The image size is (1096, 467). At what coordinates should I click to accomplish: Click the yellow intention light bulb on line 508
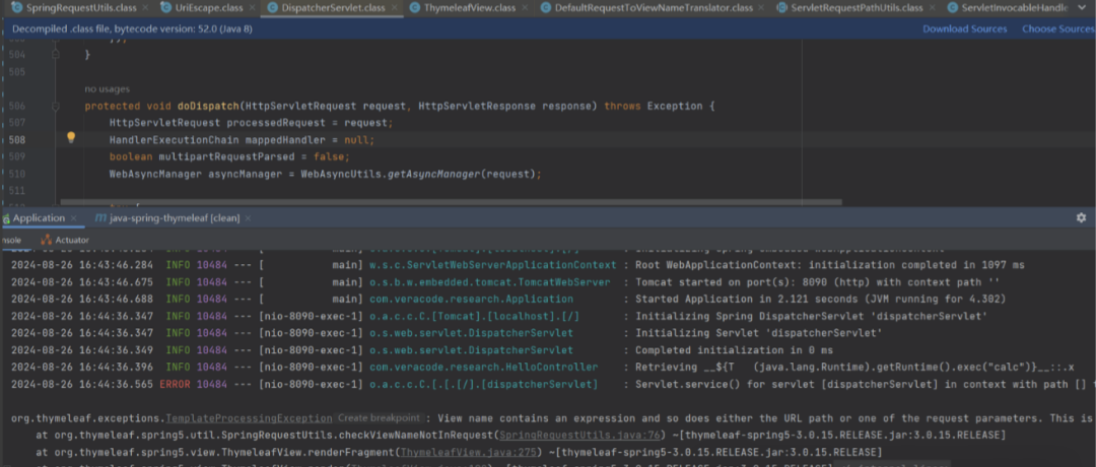pos(71,138)
